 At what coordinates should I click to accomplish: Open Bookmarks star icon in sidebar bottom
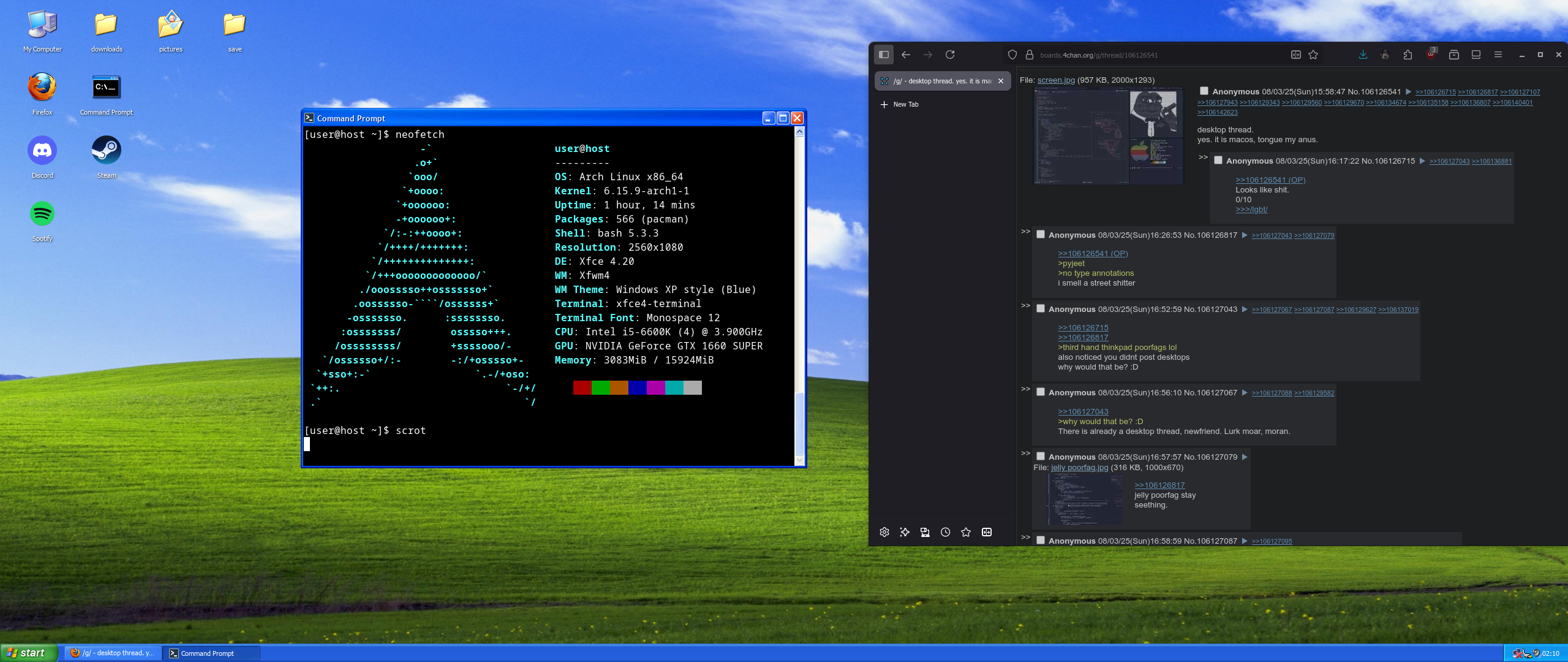[x=966, y=532]
